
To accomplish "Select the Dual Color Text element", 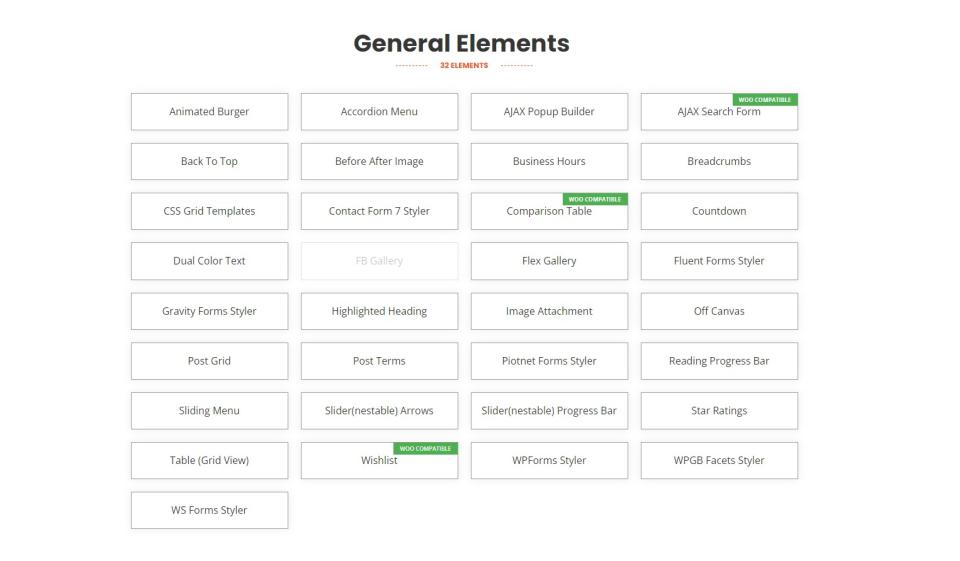I will [209, 261].
